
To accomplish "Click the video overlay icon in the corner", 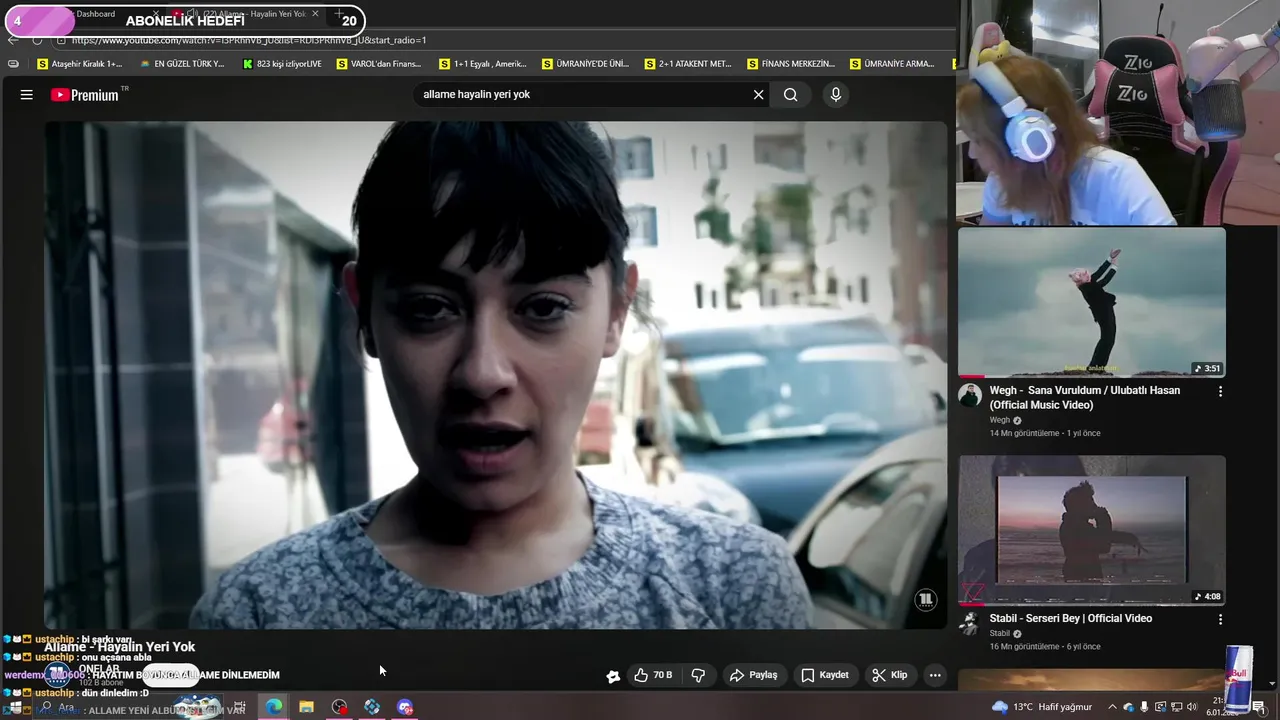I will point(926,599).
